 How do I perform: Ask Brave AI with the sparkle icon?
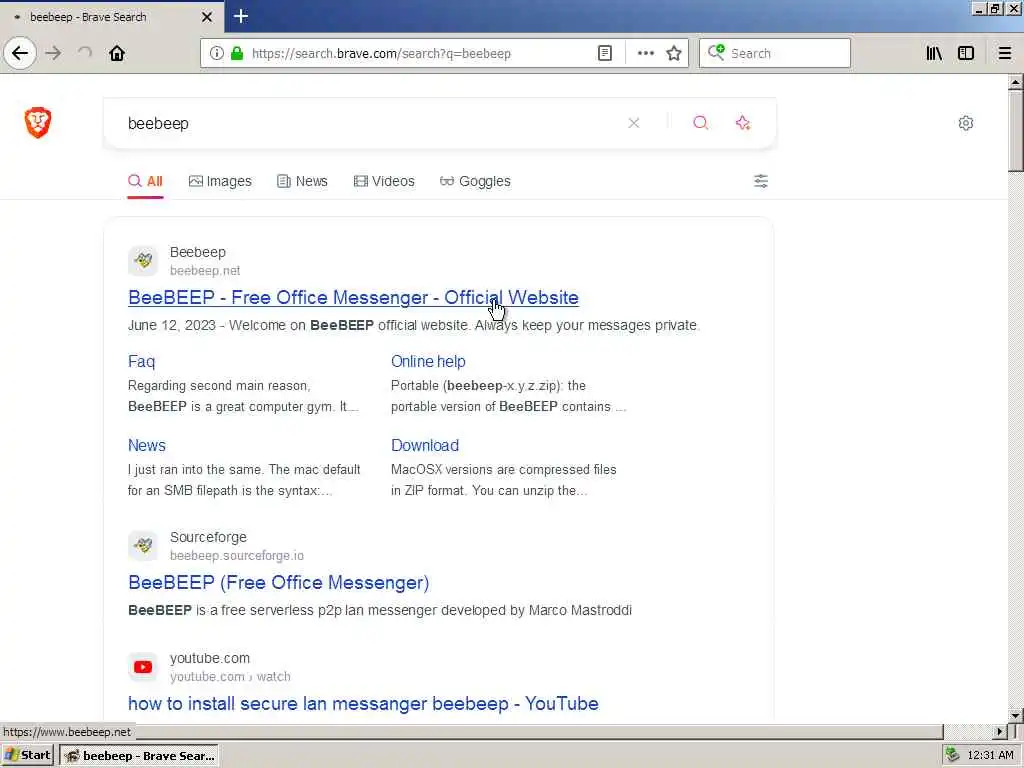coord(743,123)
